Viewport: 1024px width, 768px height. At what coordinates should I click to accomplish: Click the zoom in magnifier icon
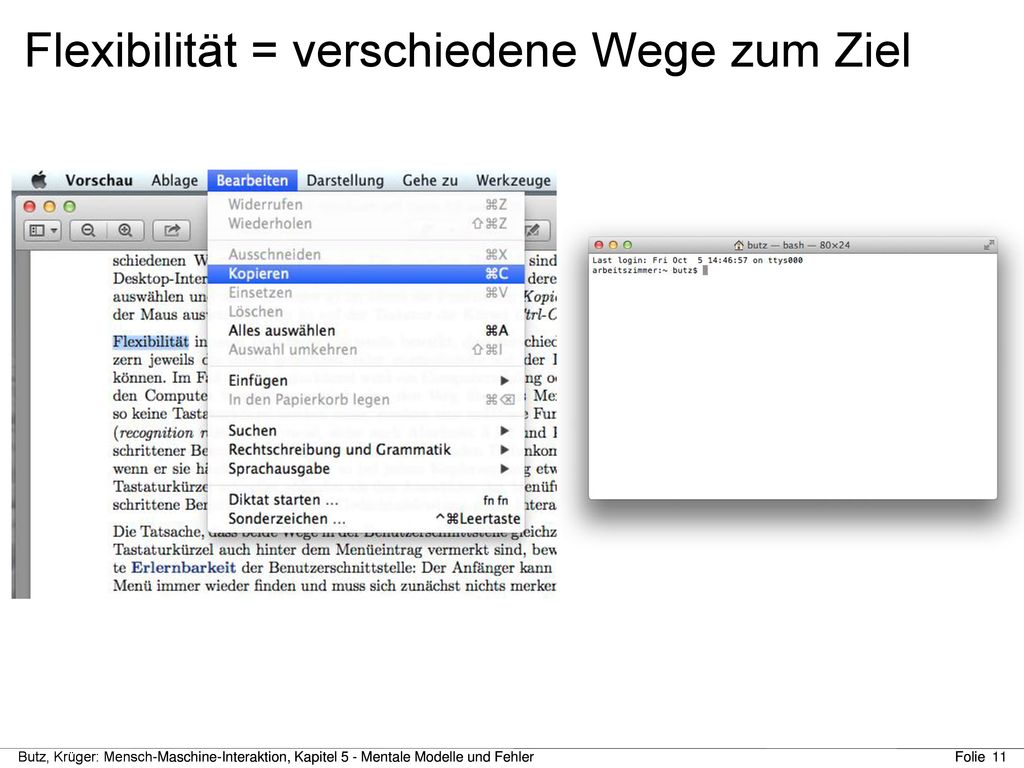tap(125, 230)
